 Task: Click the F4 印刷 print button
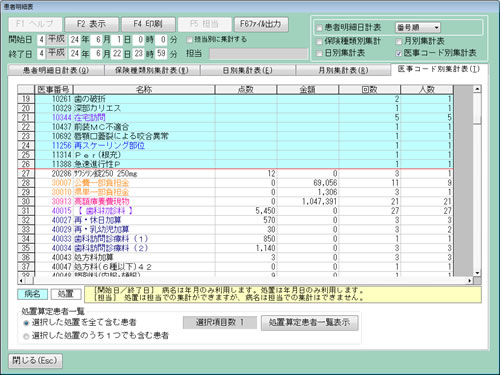148,24
